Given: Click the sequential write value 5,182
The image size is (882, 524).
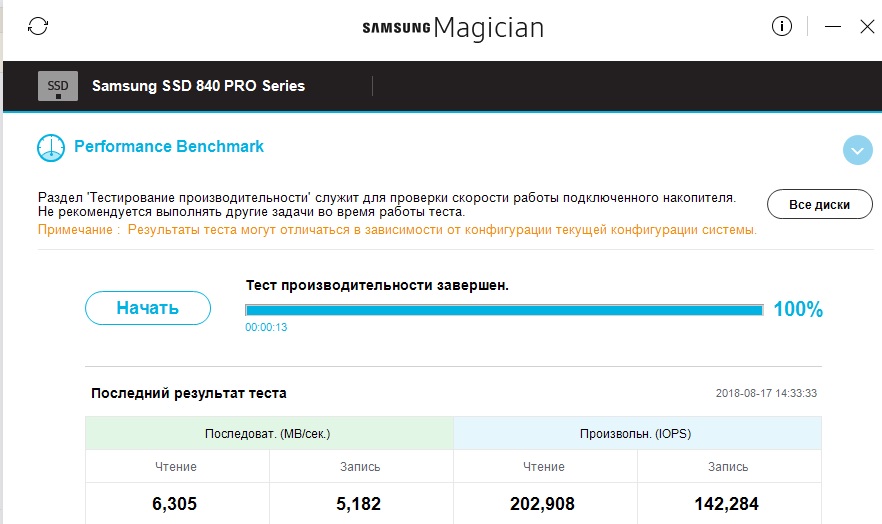Looking at the screenshot, I should pos(360,504).
